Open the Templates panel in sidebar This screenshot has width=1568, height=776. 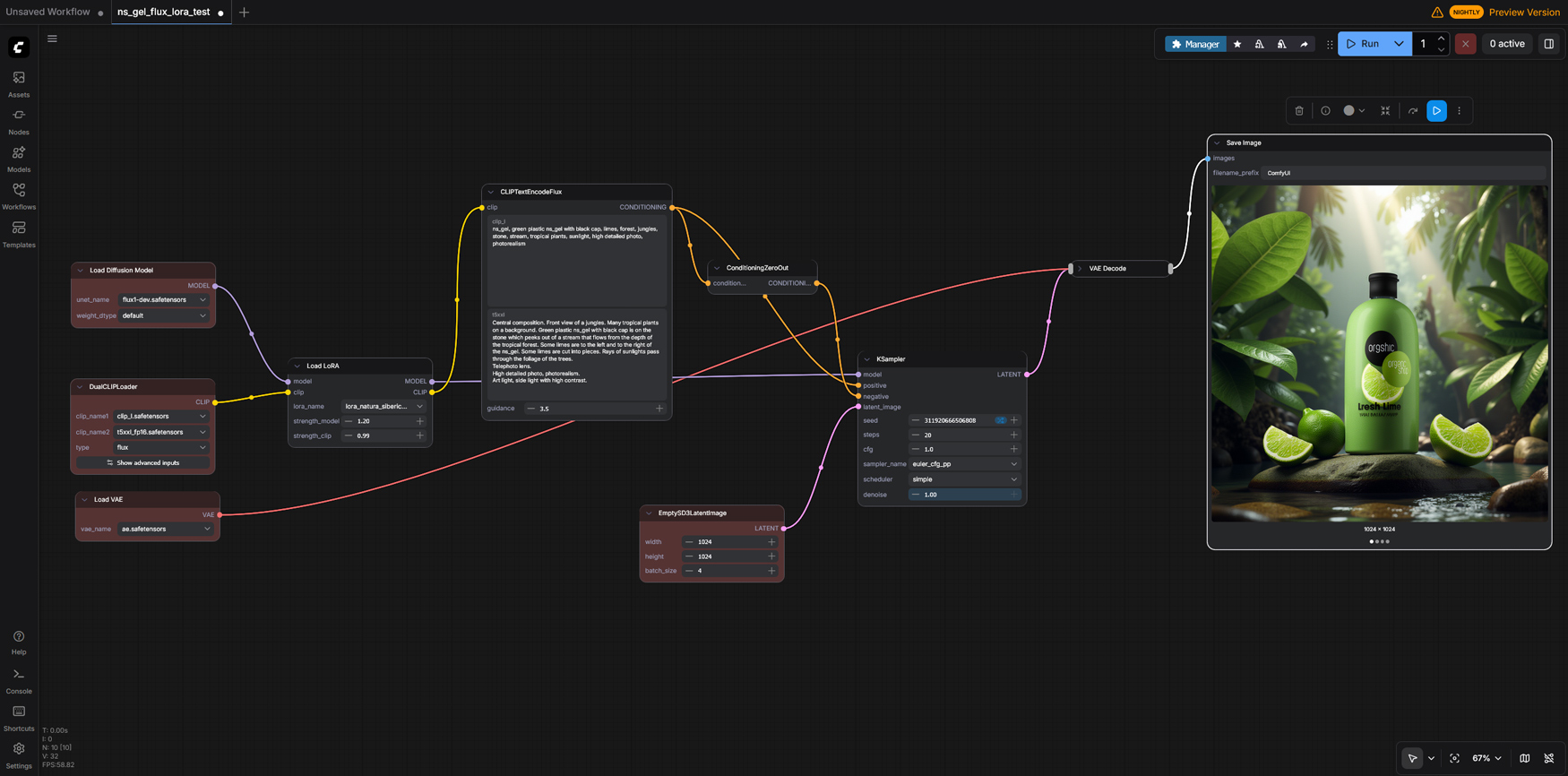(19, 235)
